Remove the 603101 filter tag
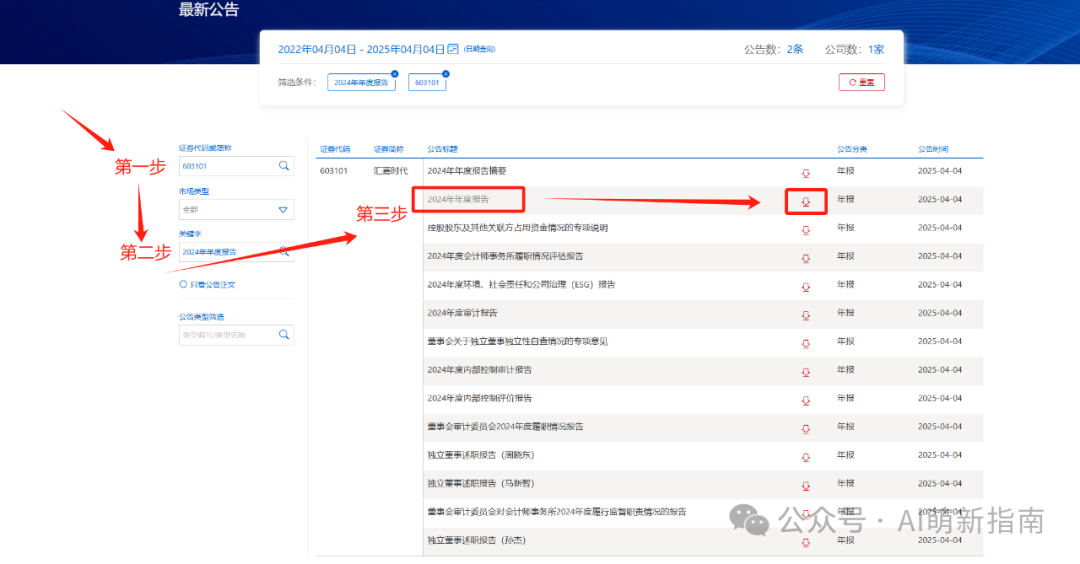1080x564 pixels. point(446,74)
